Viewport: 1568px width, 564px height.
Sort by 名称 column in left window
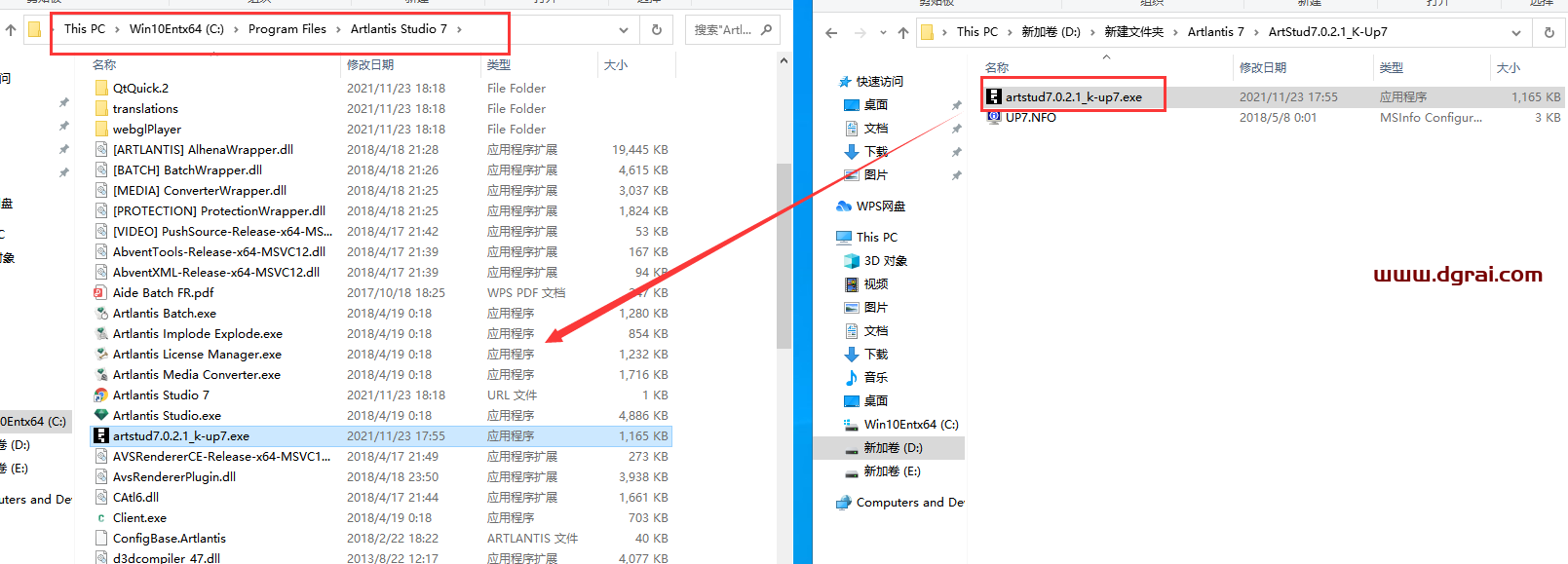point(104,64)
